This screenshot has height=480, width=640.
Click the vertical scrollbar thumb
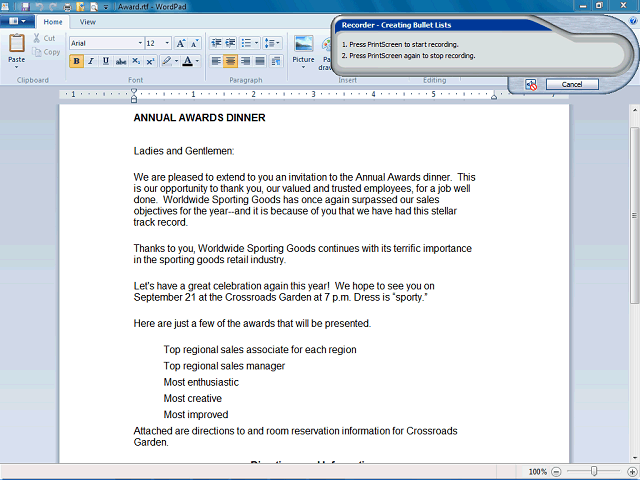pos(634,215)
